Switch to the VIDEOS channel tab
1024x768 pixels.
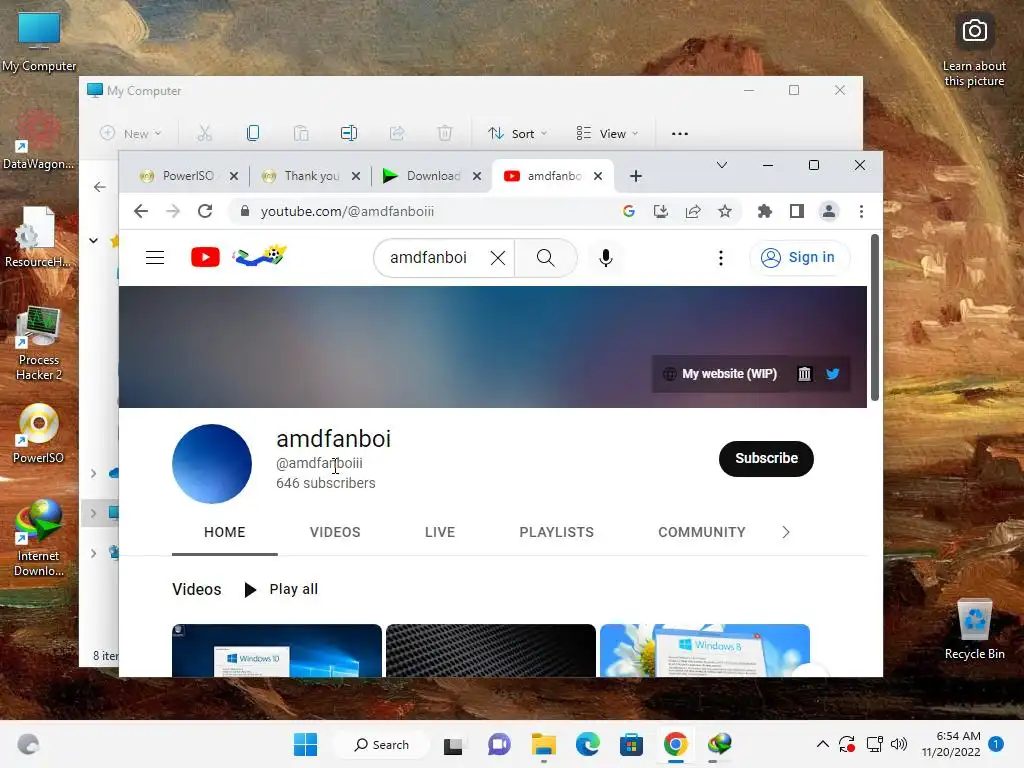(x=335, y=532)
